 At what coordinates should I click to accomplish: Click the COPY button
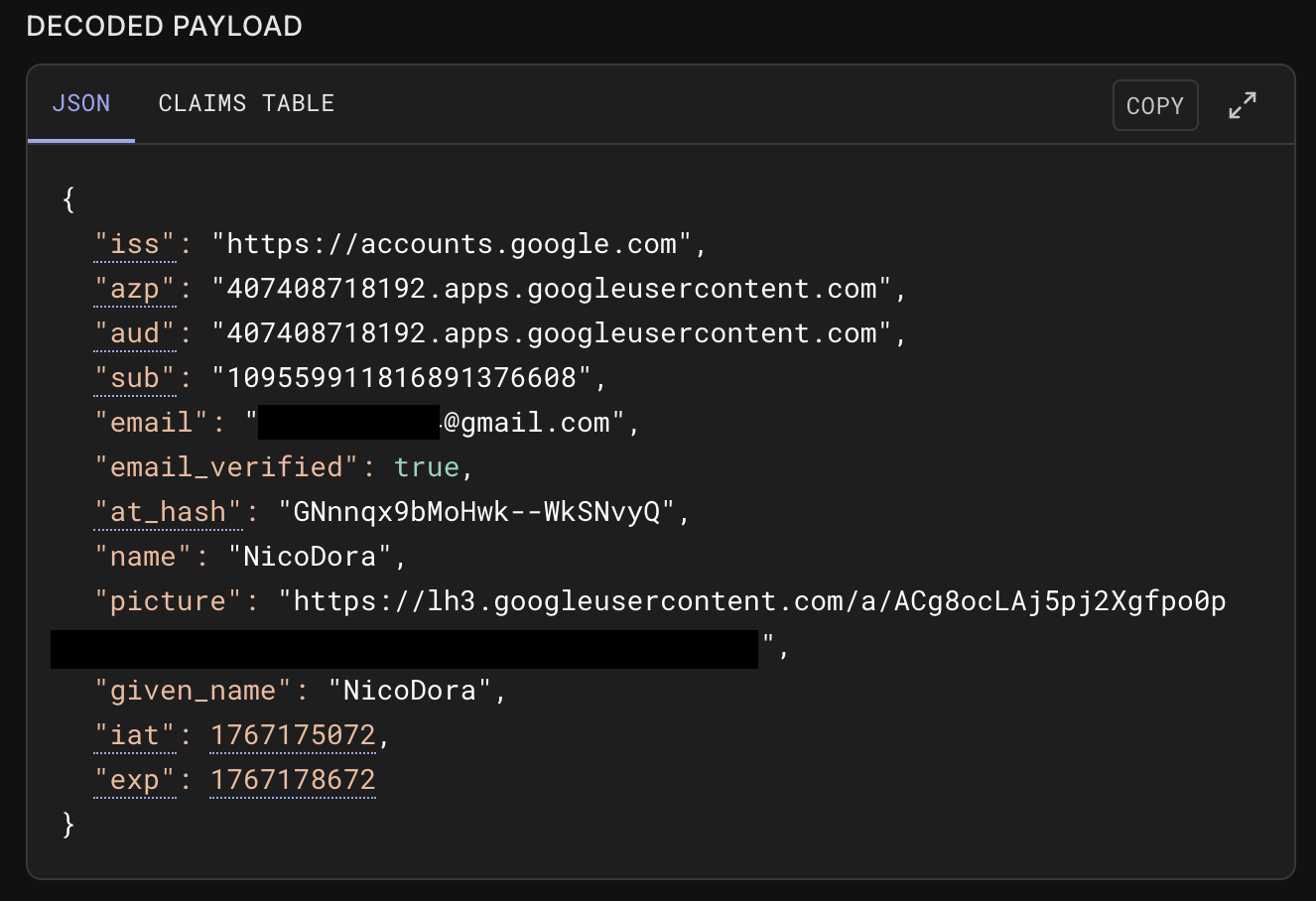coord(1154,104)
